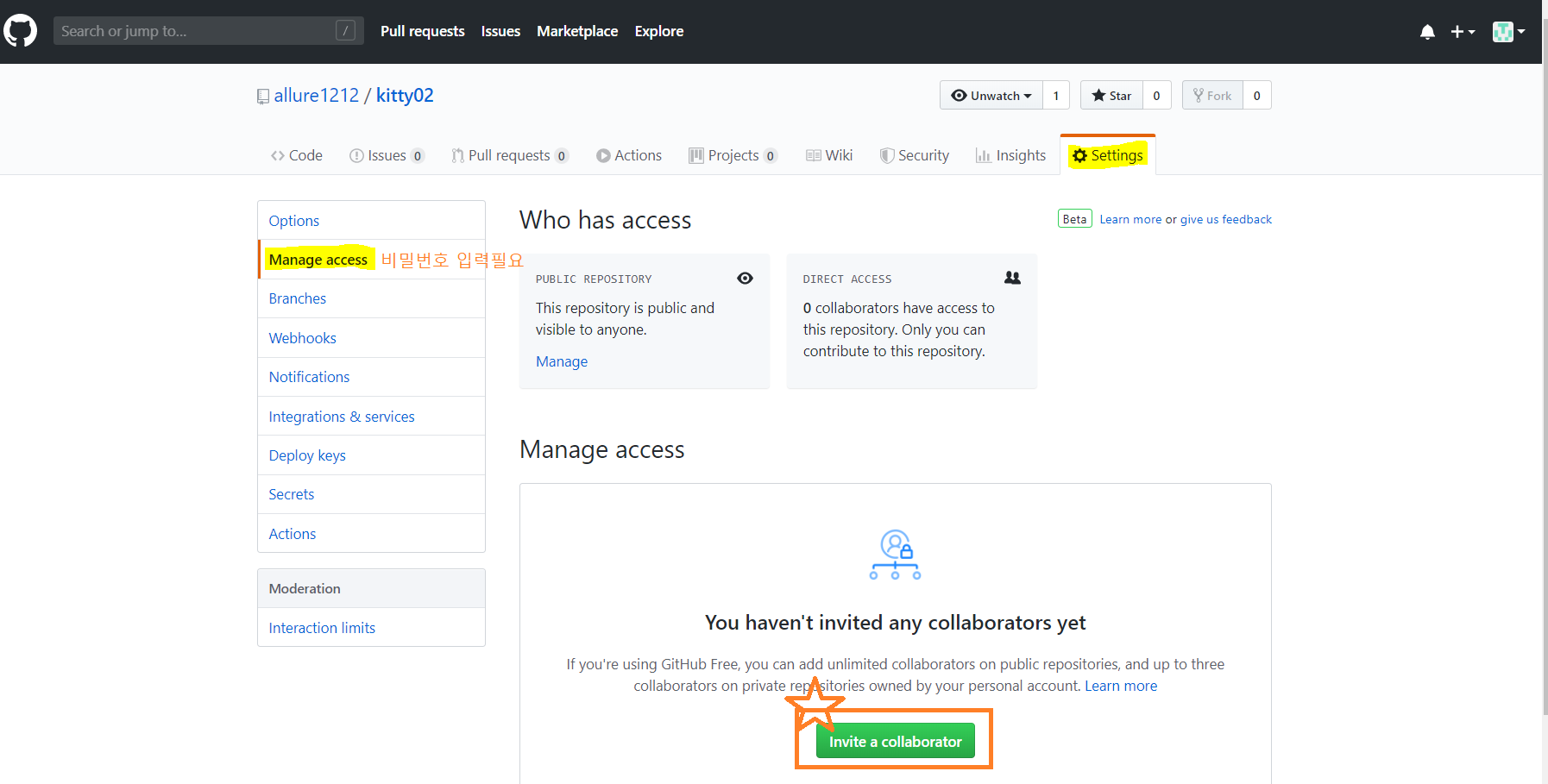The height and width of the screenshot is (784, 1548).
Task: Open the plus create-new dropdown
Action: tap(1463, 32)
